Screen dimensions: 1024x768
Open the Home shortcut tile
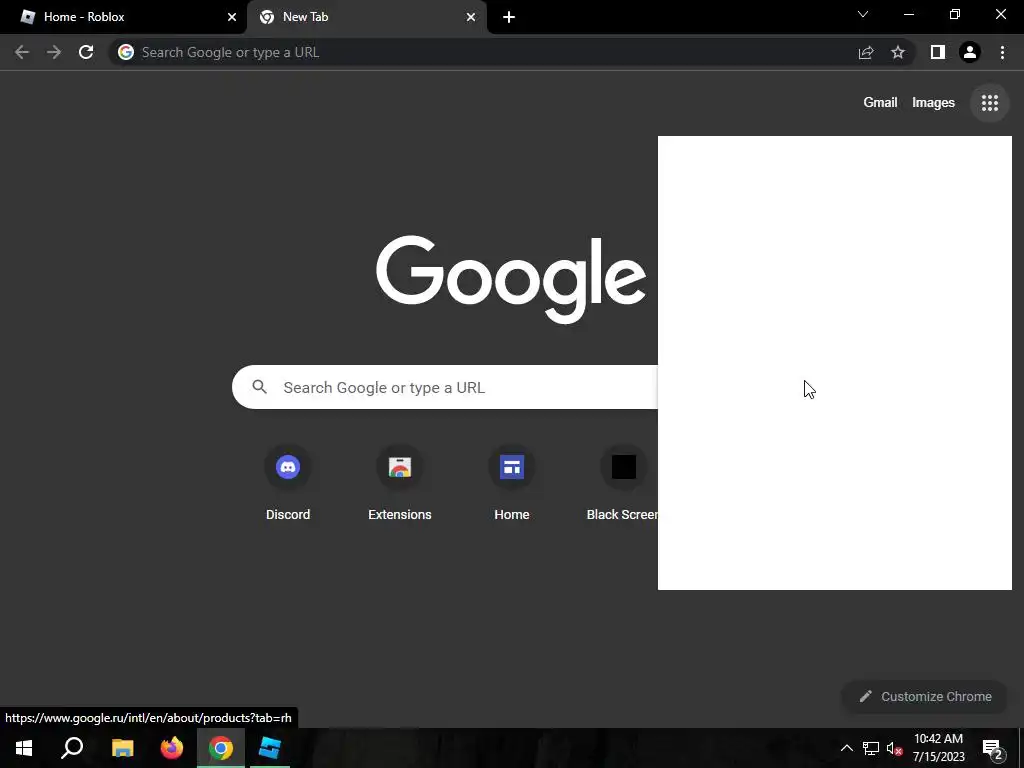click(511, 484)
